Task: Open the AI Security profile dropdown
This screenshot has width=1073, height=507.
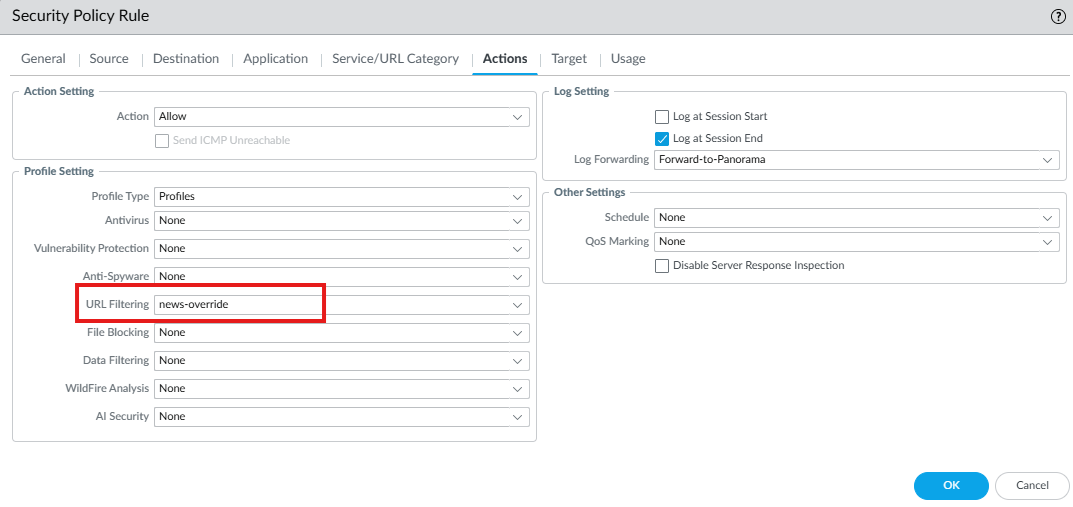Action: [341, 416]
